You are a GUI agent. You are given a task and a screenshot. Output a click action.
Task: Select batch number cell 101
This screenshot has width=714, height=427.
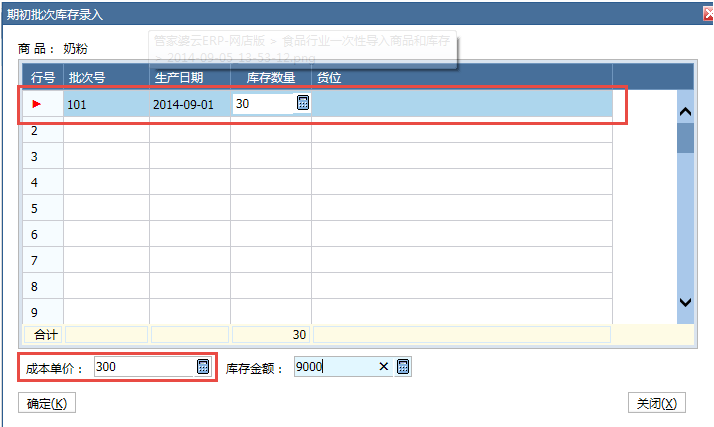coord(106,104)
